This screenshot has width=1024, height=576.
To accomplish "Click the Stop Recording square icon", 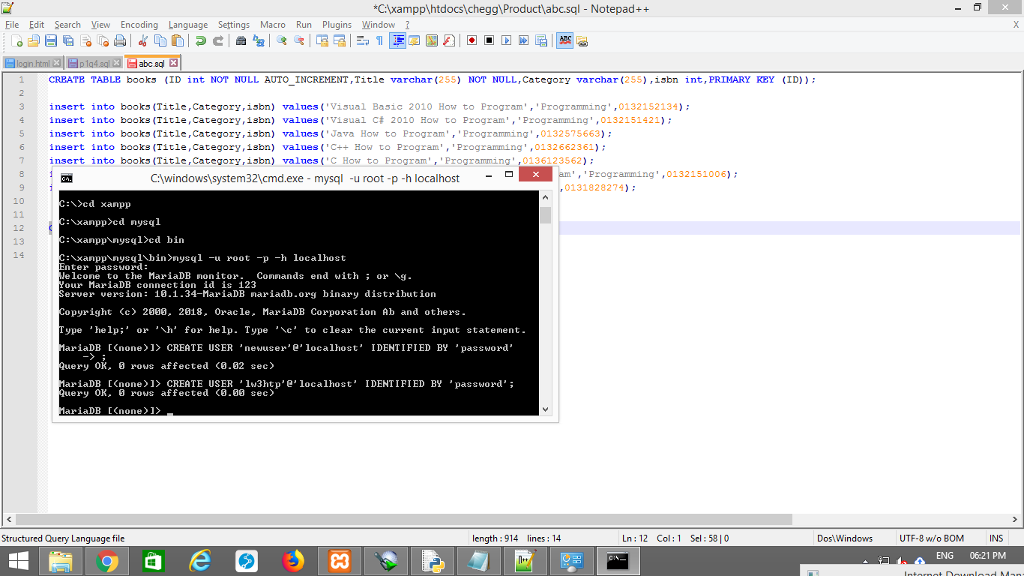I will [x=489, y=41].
